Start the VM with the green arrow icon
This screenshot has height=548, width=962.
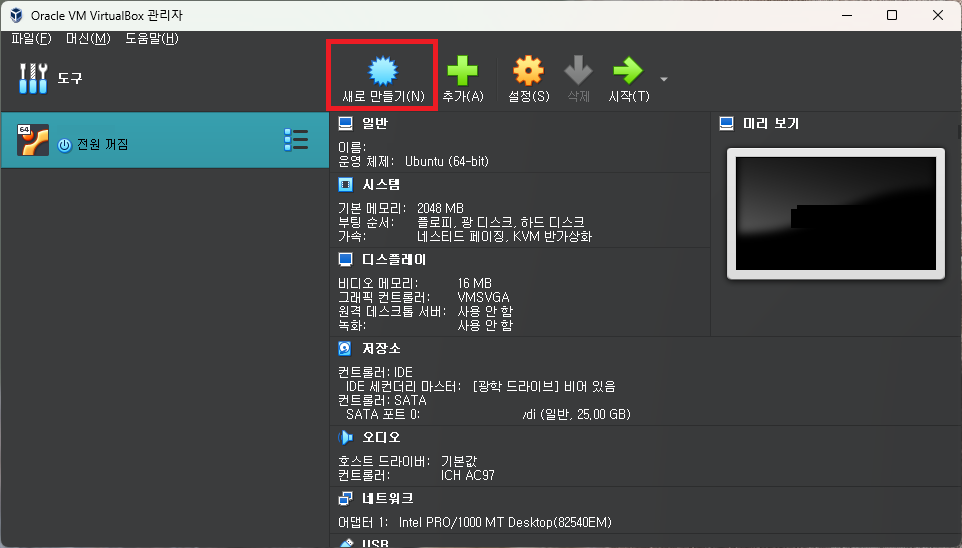click(628, 71)
